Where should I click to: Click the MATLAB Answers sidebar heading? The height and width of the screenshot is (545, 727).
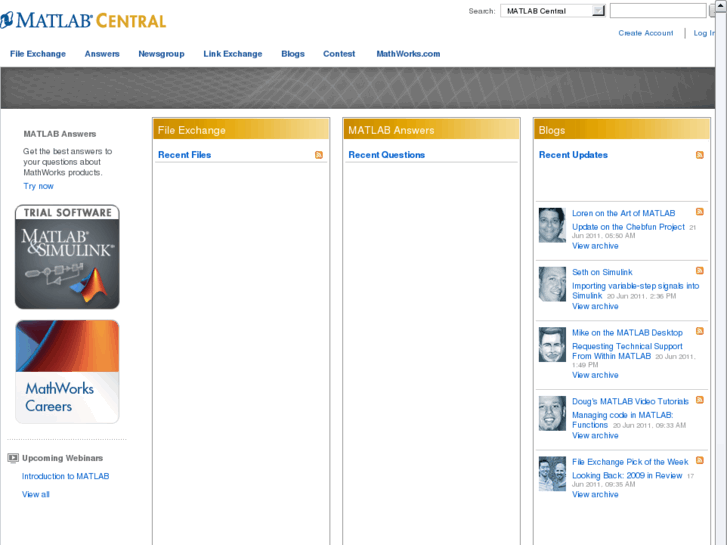pyautogui.click(x=60, y=134)
